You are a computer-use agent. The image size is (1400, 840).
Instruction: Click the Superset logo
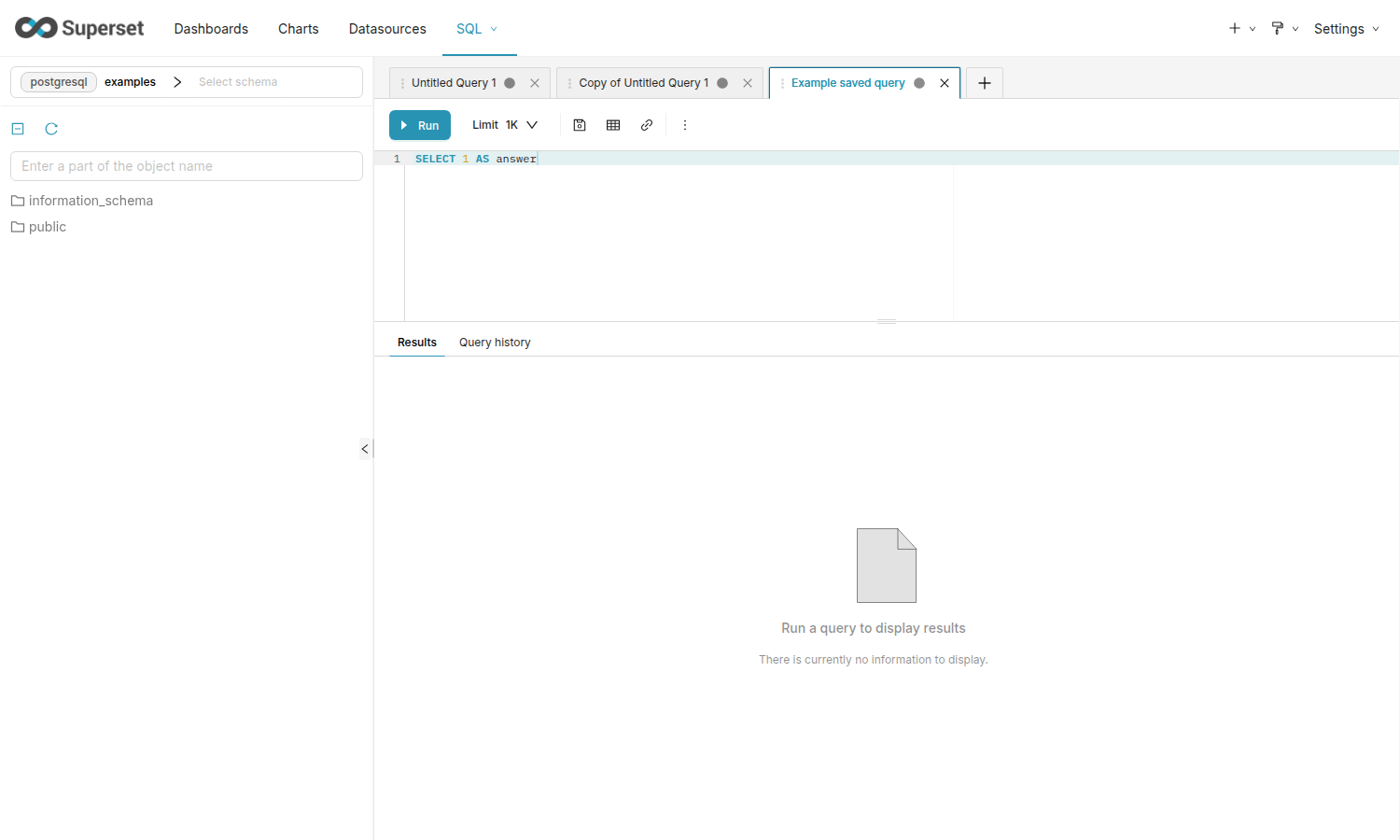pyautogui.click(x=79, y=28)
